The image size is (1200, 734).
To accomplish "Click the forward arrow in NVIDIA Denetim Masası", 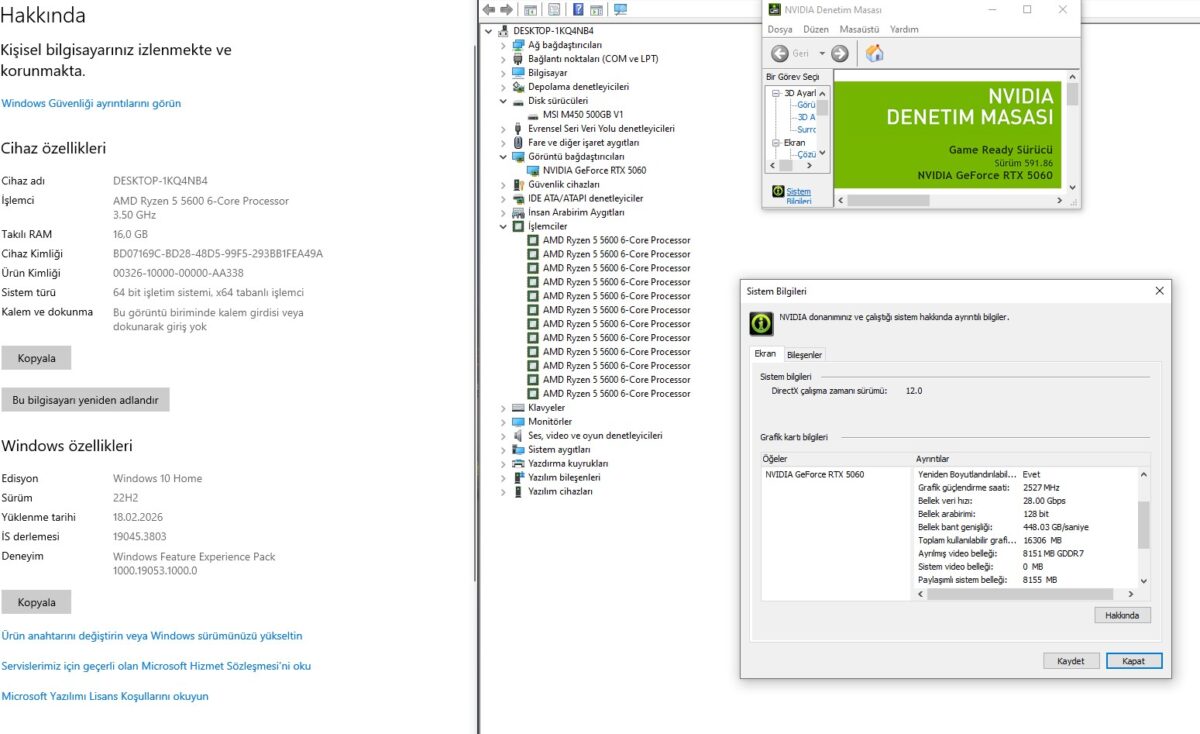I will coord(840,53).
